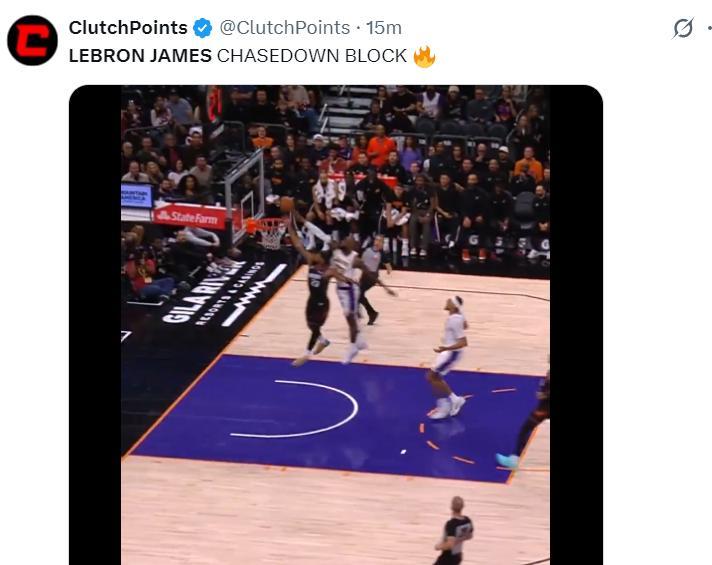Open the ClutchPoints display name link
The width and height of the screenshot is (712, 565).
coord(128,28)
